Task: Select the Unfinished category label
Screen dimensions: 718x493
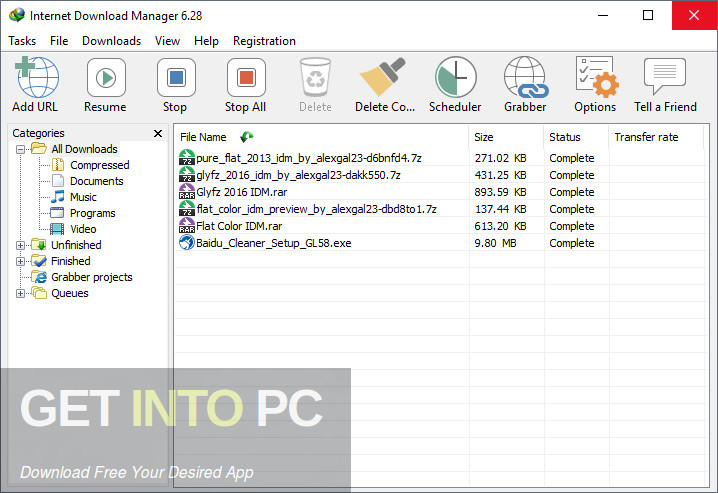Action: [x=76, y=245]
